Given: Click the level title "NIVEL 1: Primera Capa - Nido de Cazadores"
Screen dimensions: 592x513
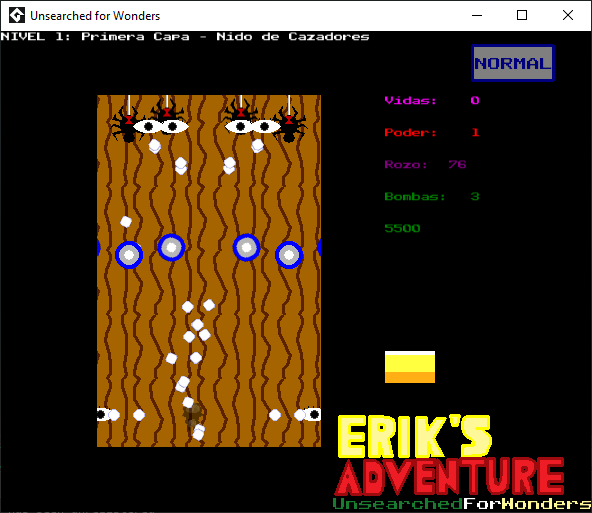Looking at the screenshot, I should tap(185, 37).
